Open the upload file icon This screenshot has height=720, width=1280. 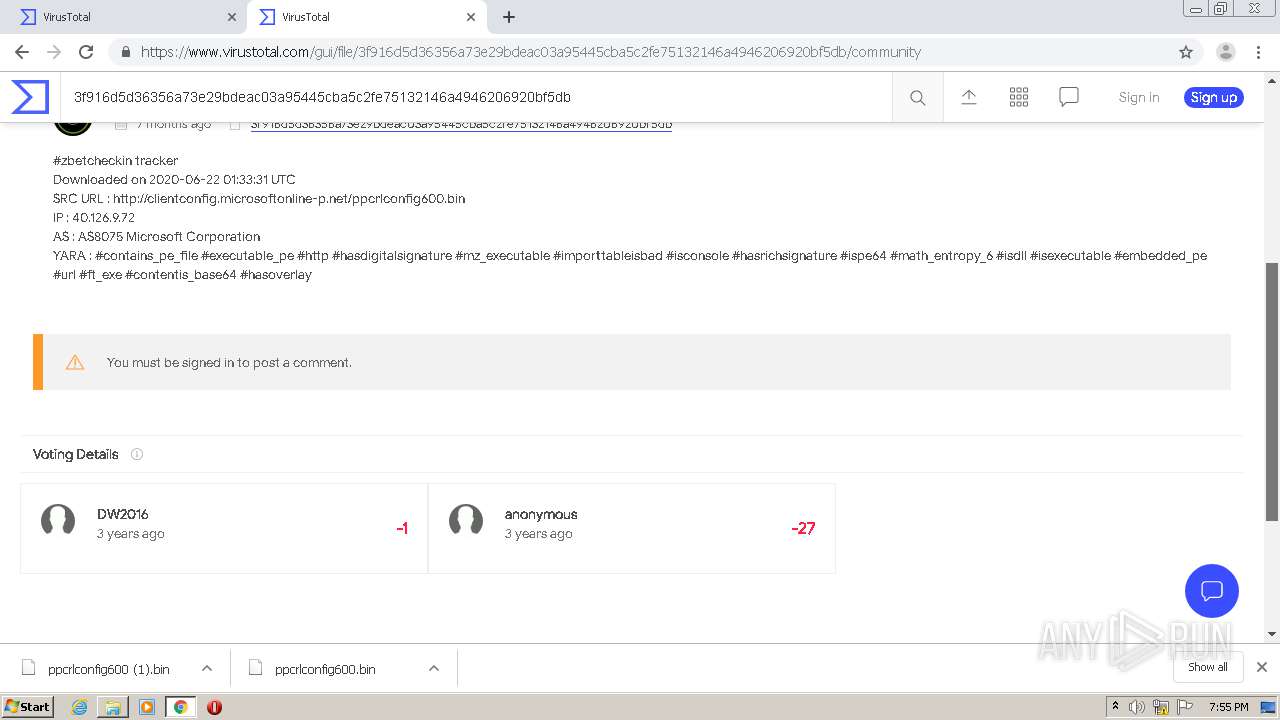tap(969, 97)
